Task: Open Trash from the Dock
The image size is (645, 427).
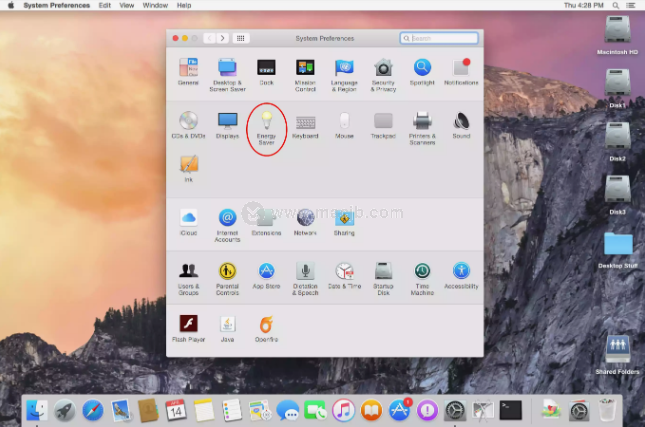Action: click(607, 409)
